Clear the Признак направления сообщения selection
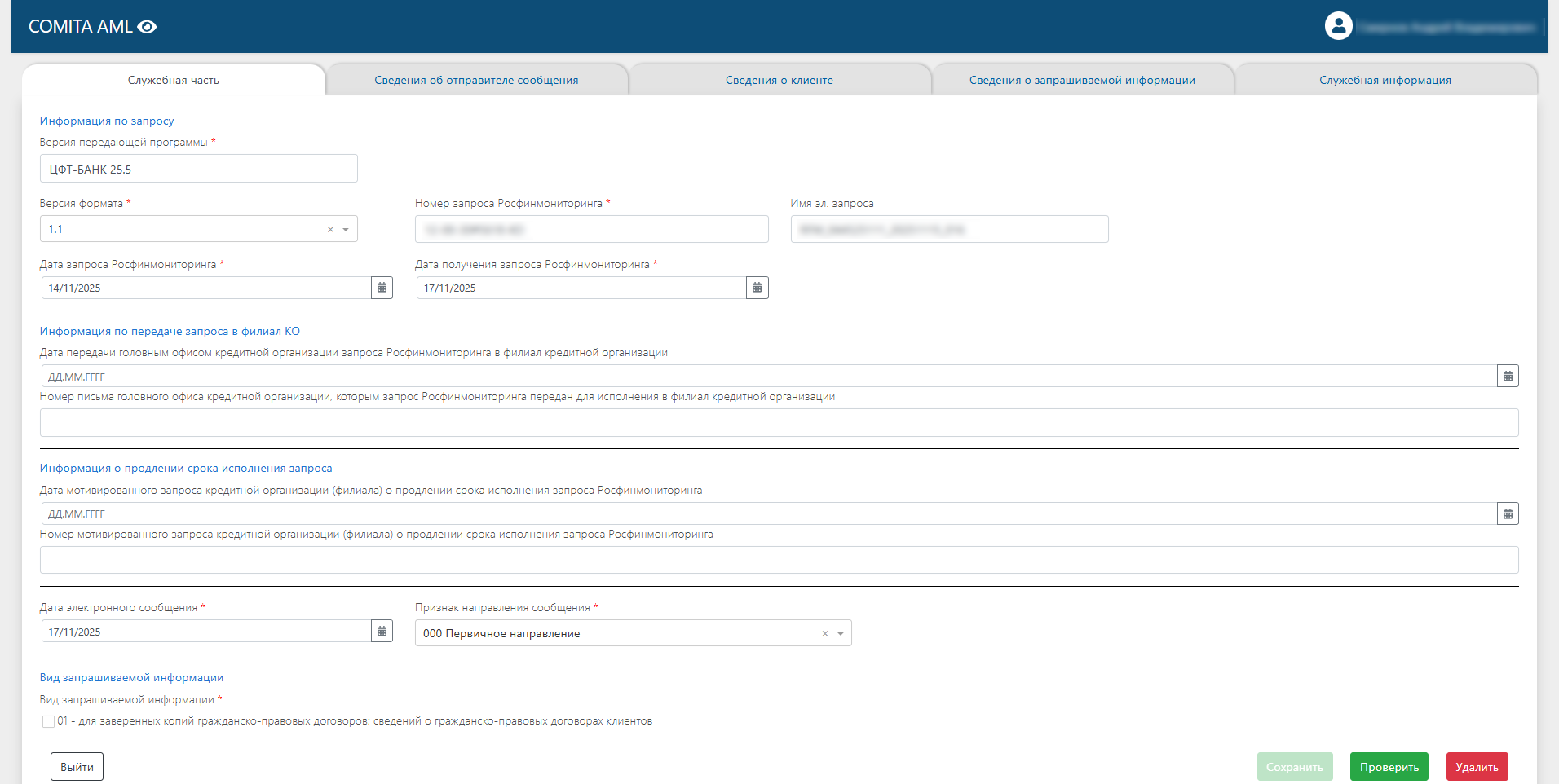The width and height of the screenshot is (1559, 784). point(824,634)
